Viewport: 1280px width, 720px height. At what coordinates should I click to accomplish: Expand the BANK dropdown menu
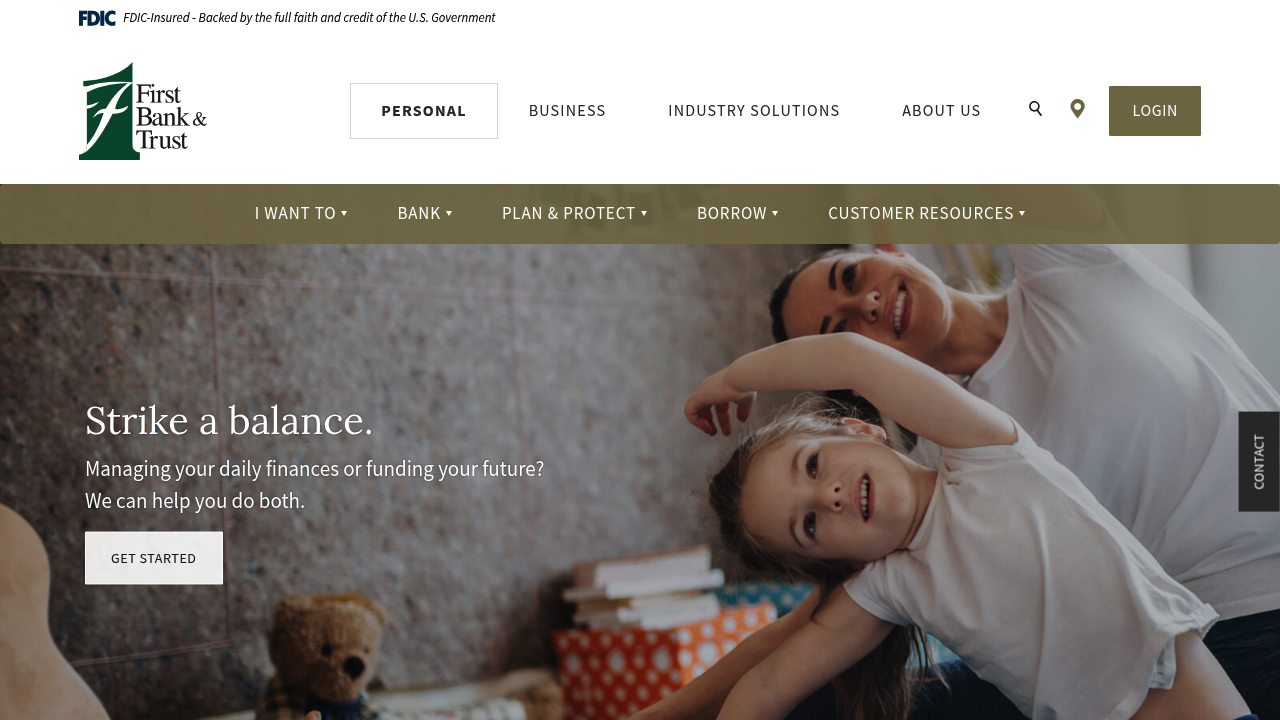coord(425,213)
